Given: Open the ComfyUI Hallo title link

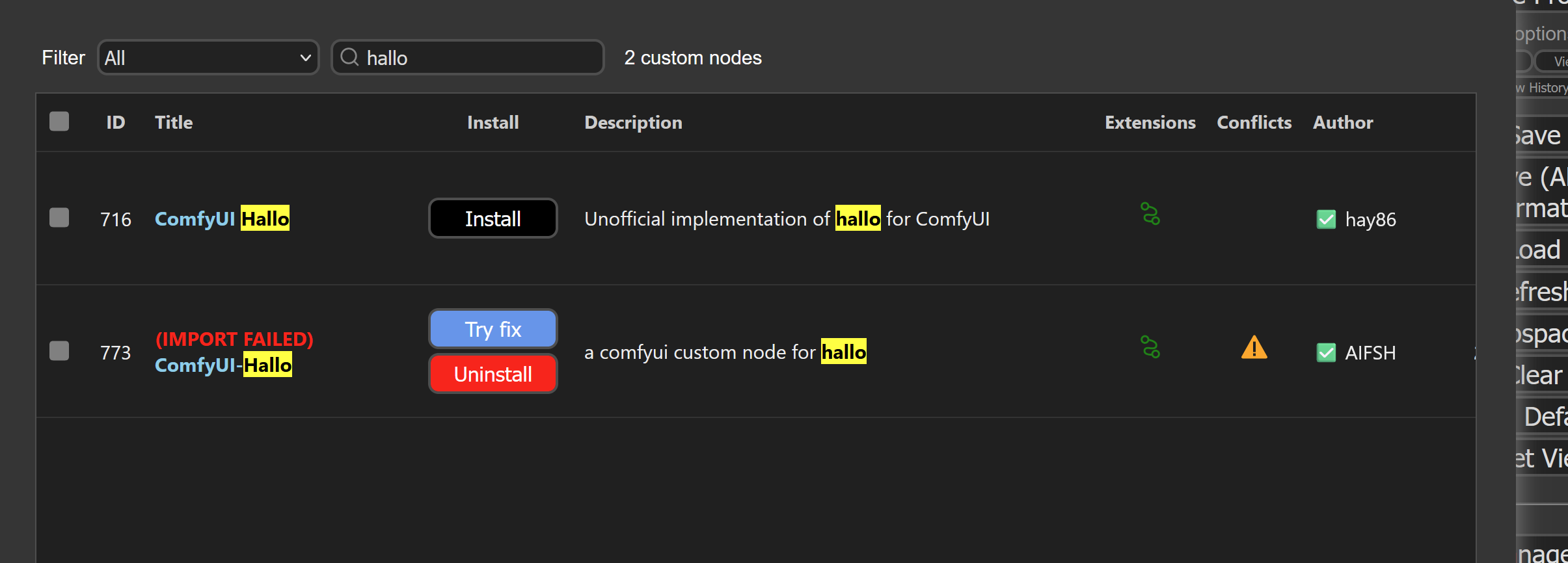Looking at the screenshot, I should pyautogui.click(x=222, y=218).
